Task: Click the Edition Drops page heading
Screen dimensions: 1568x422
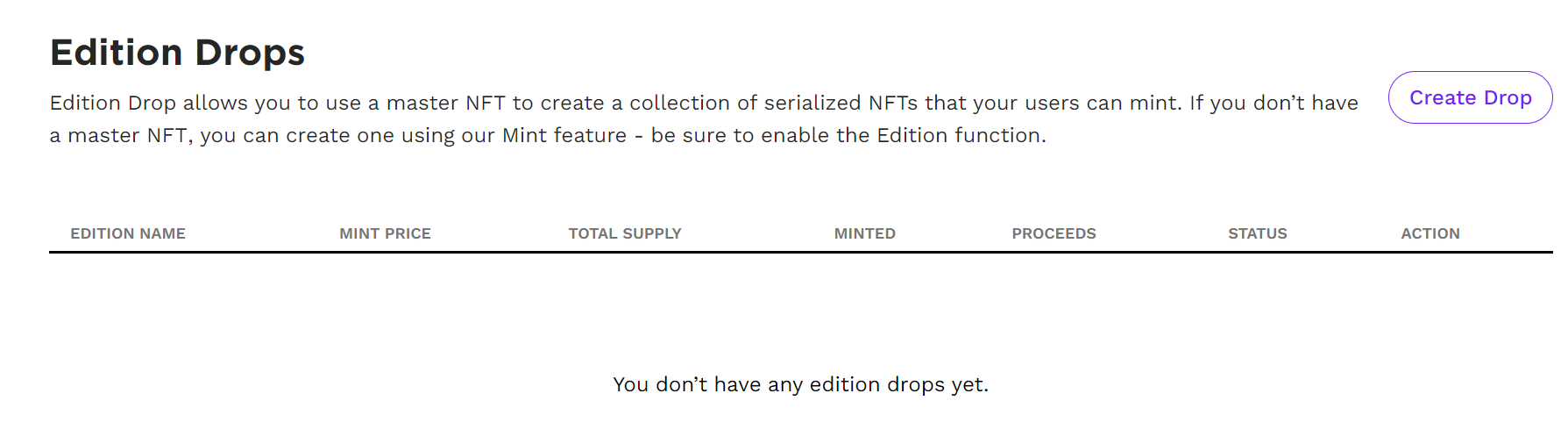Action: click(x=177, y=53)
